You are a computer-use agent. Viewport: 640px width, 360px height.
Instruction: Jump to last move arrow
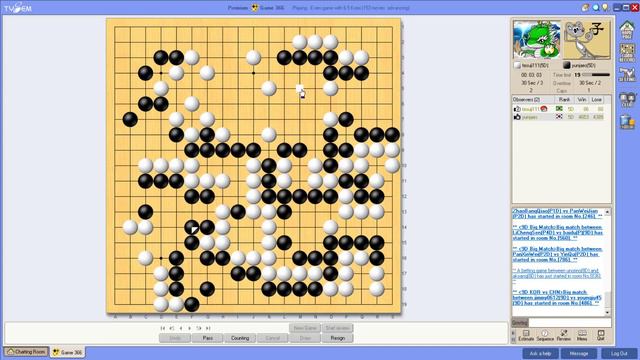click(208, 328)
